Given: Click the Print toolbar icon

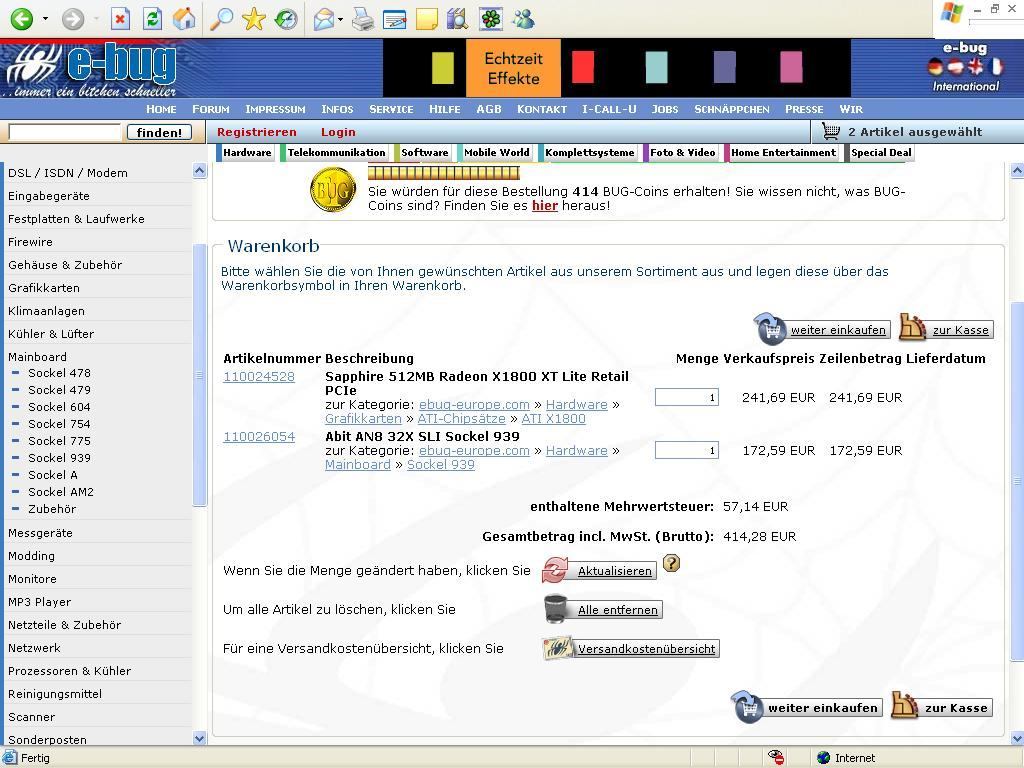Looking at the screenshot, I should (362, 20).
